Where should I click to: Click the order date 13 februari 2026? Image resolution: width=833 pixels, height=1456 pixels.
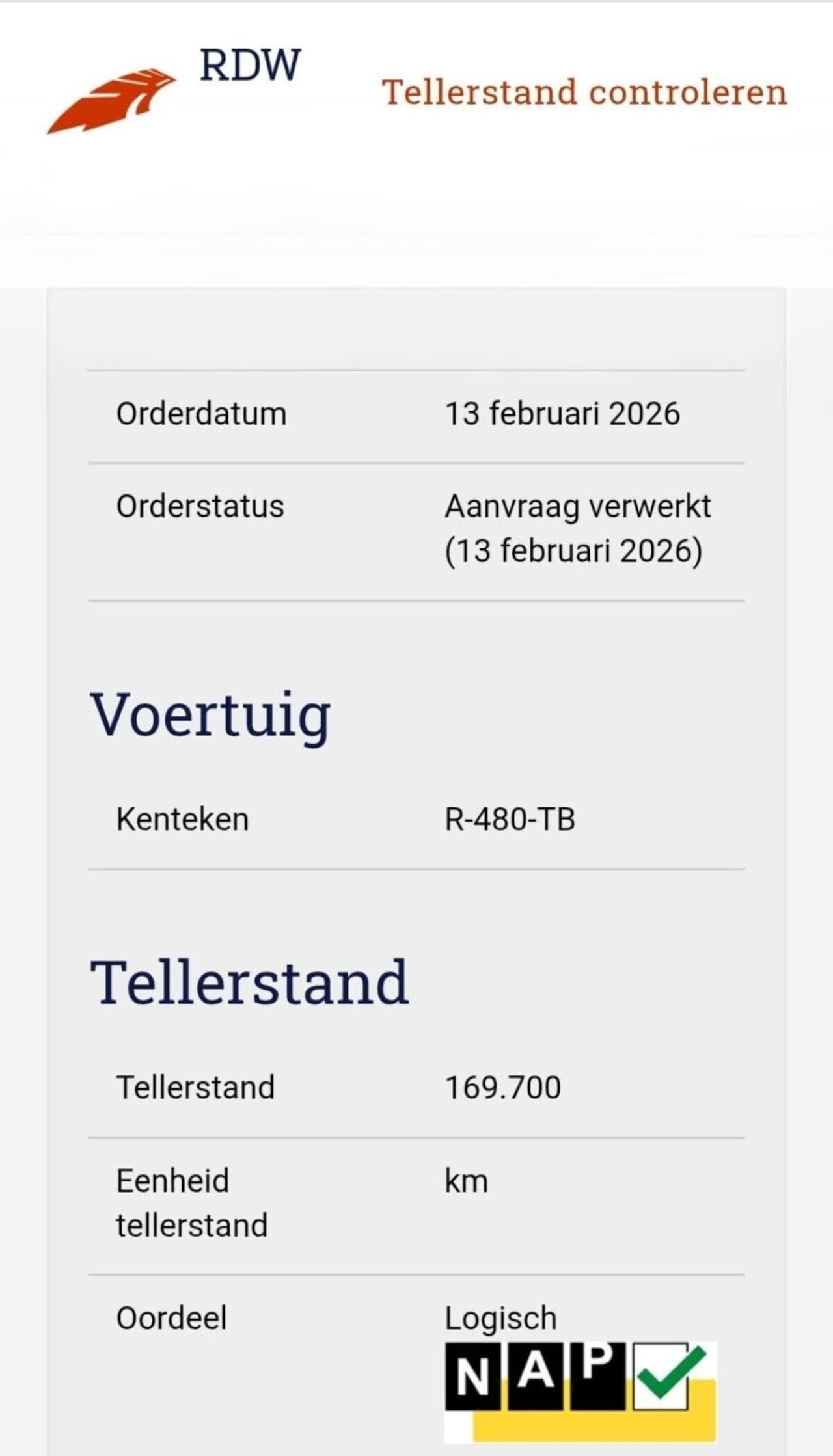tap(562, 414)
